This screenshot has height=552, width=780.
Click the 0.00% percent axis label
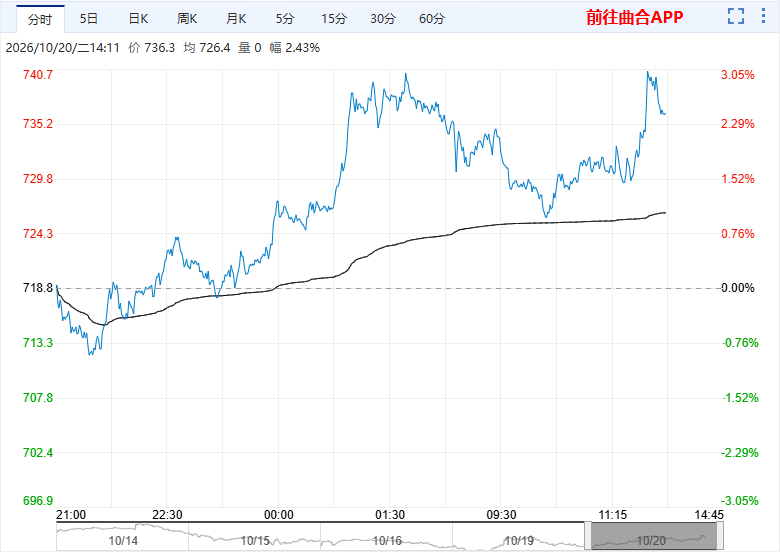[x=738, y=287]
